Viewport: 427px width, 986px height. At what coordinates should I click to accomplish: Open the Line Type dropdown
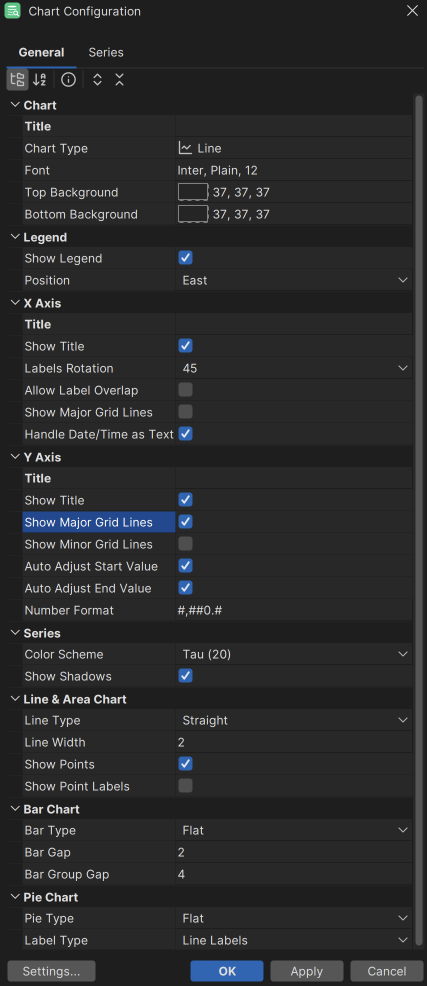pos(294,721)
